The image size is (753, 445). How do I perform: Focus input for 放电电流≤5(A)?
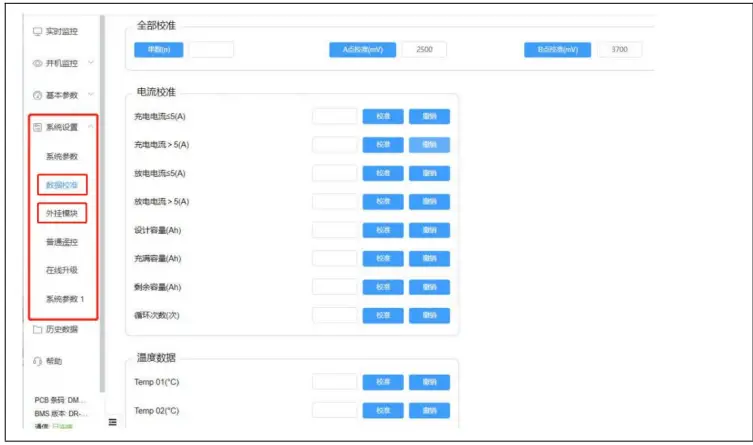(335, 173)
